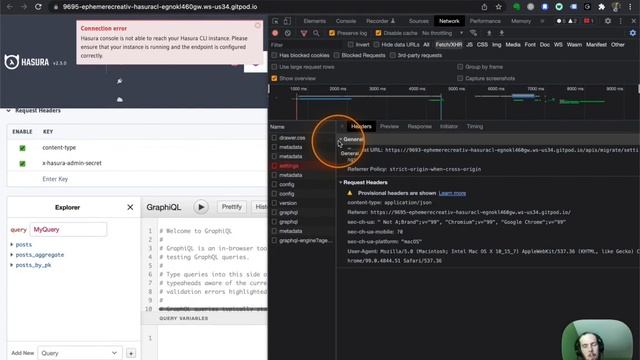Switch to the Elements tab
This screenshot has height=360, width=640.
click(315, 21)
